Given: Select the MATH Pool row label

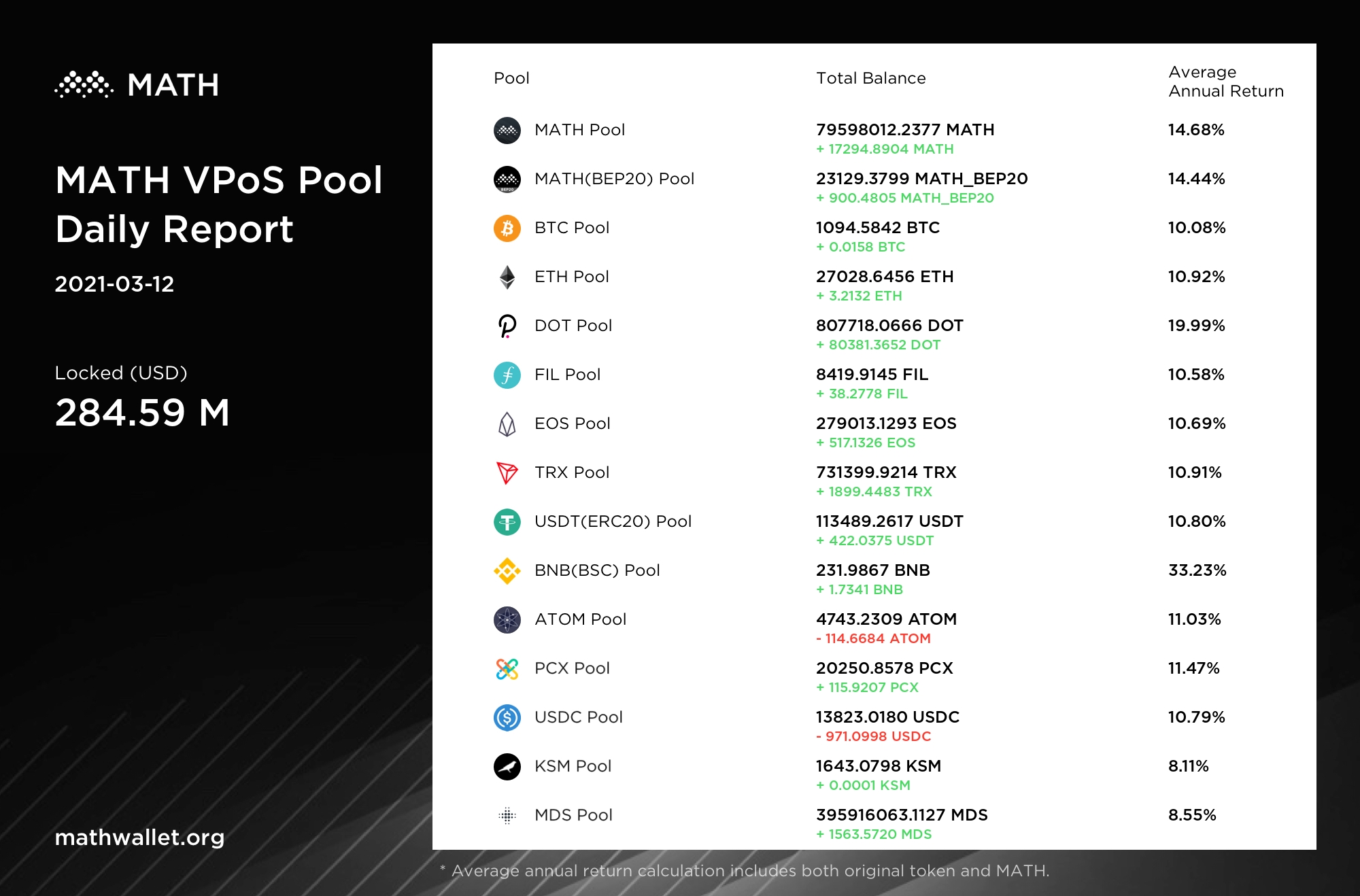Looking at the screenshot, I should (579, 130).
